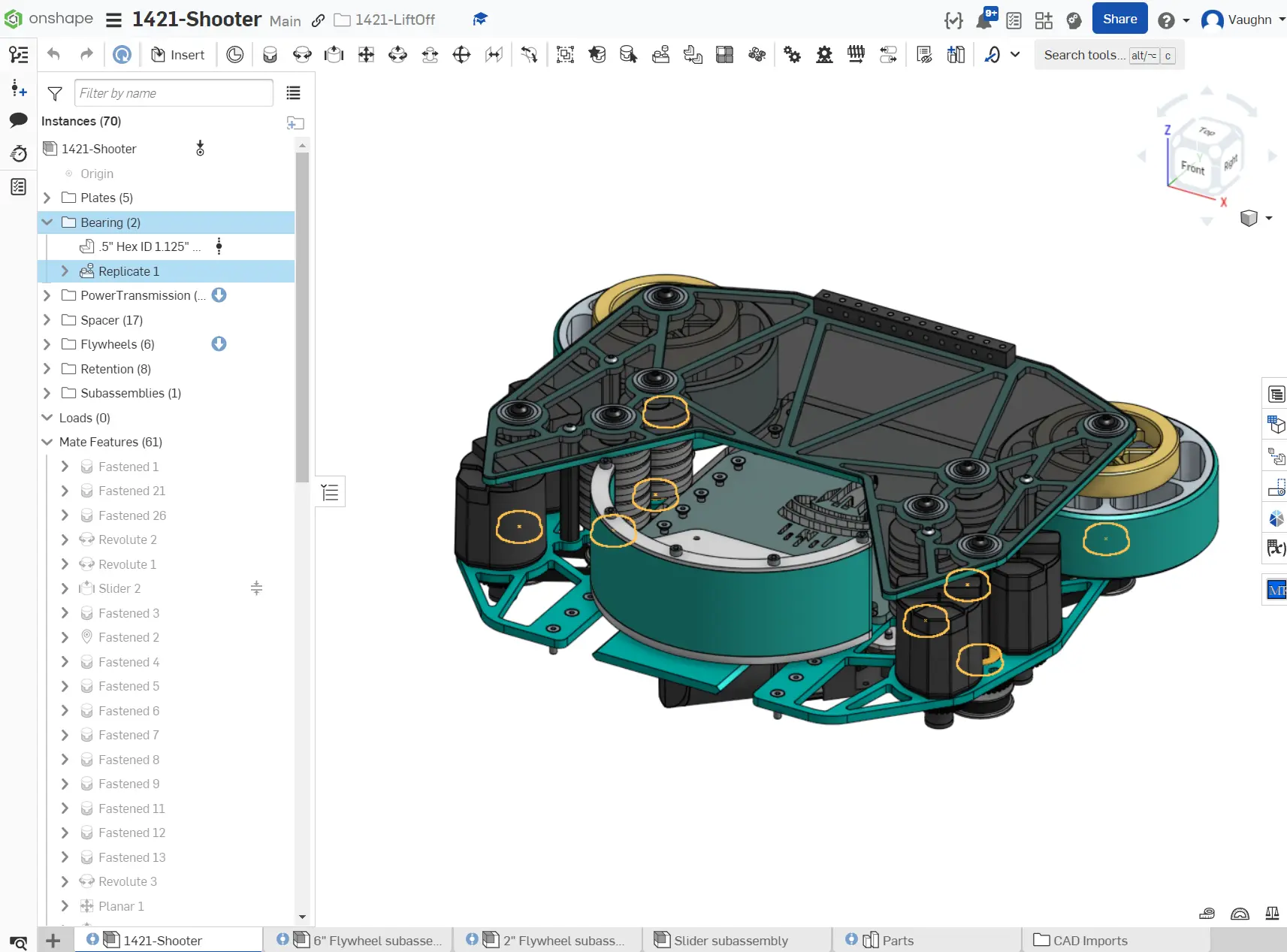Click the blue Share button
The width and height of the screenshot is (1287, 952).
1119,20
